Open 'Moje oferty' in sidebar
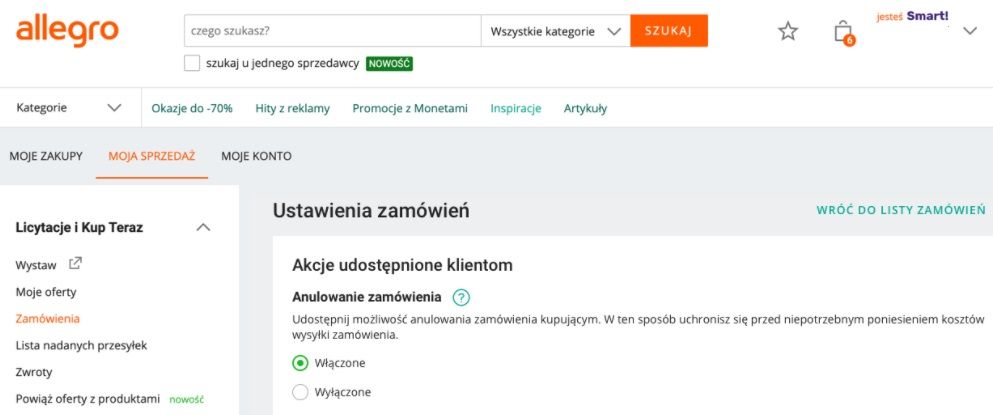The width and height of the screenshot is (993, 415). point(46,292)
